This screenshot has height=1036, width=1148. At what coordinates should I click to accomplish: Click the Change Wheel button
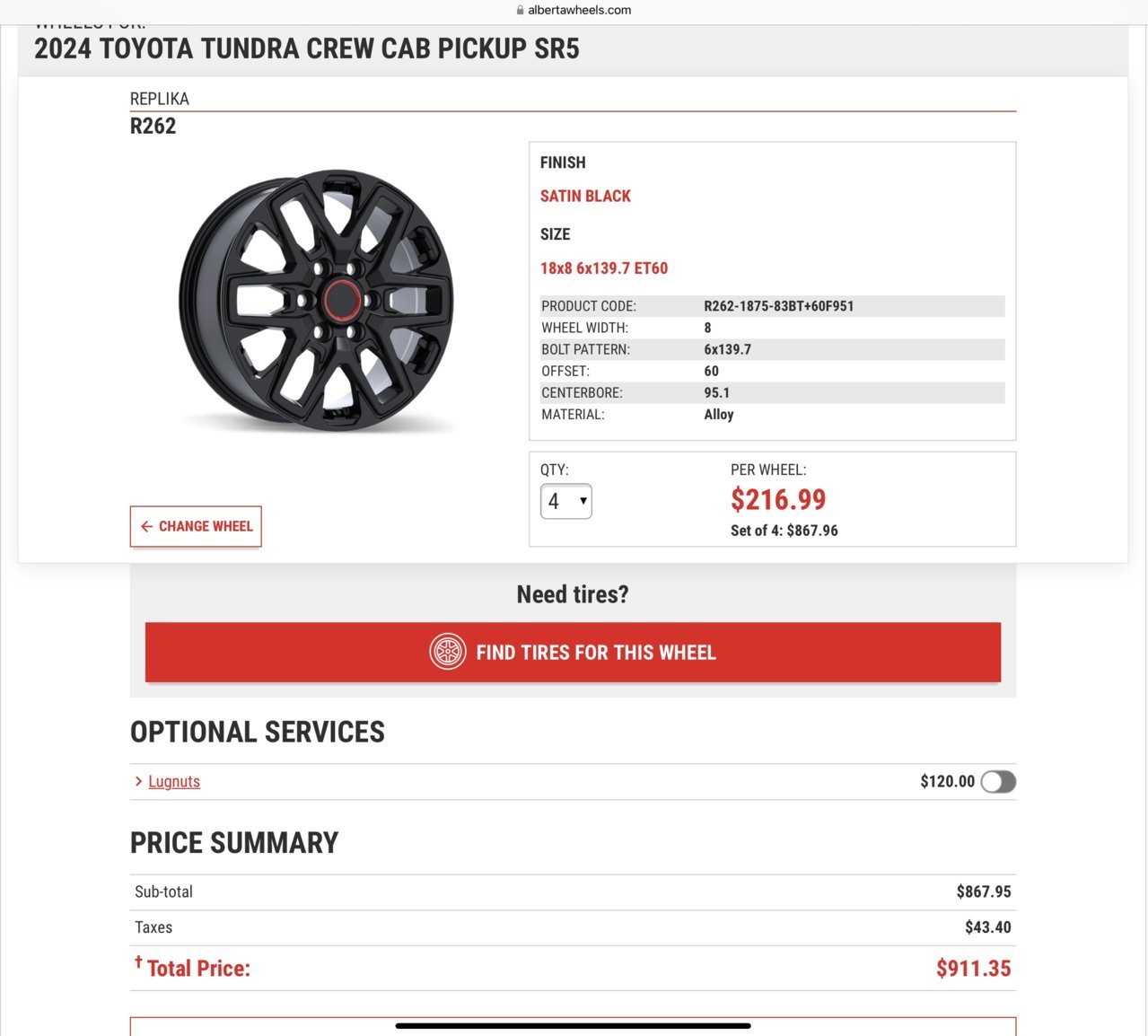pyautogui.click(x=196, y=527)
